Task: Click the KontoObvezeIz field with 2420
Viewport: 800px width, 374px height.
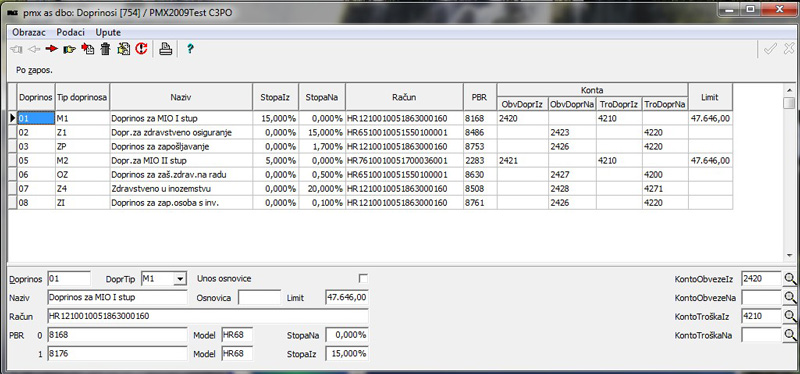Action: coord(761,279)
